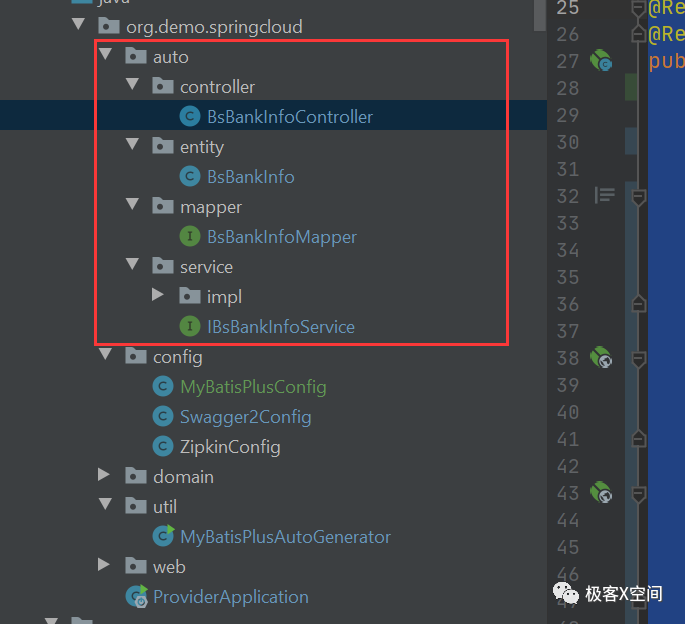Image resolution: width=685 pixels, height=624 pixels.
Task: Collapse the org.demo.springcloud package
Action: (x=78, y=24)
